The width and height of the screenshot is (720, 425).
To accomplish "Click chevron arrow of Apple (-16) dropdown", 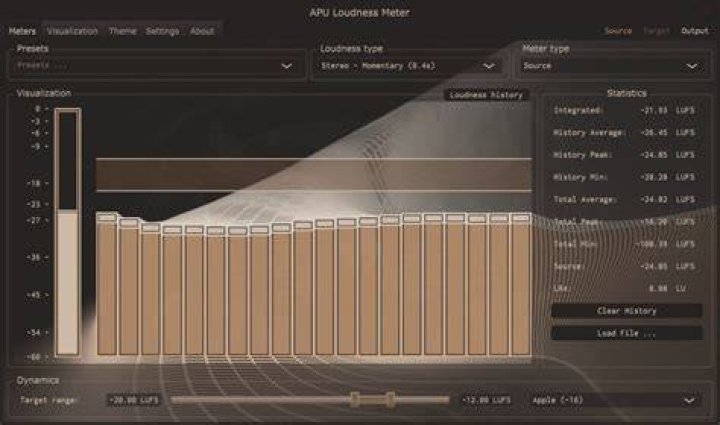I will 689,401.
